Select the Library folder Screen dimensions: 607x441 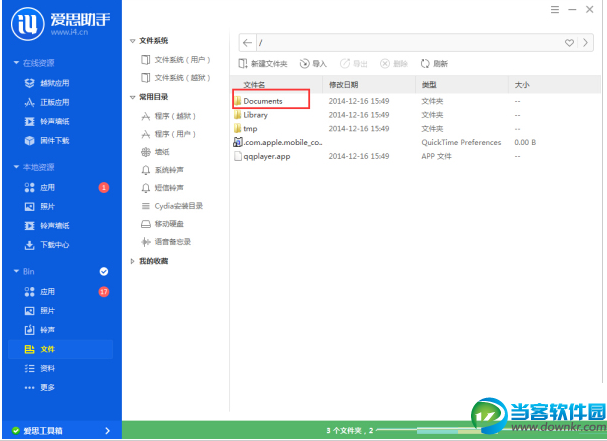(x=251, y=115)
